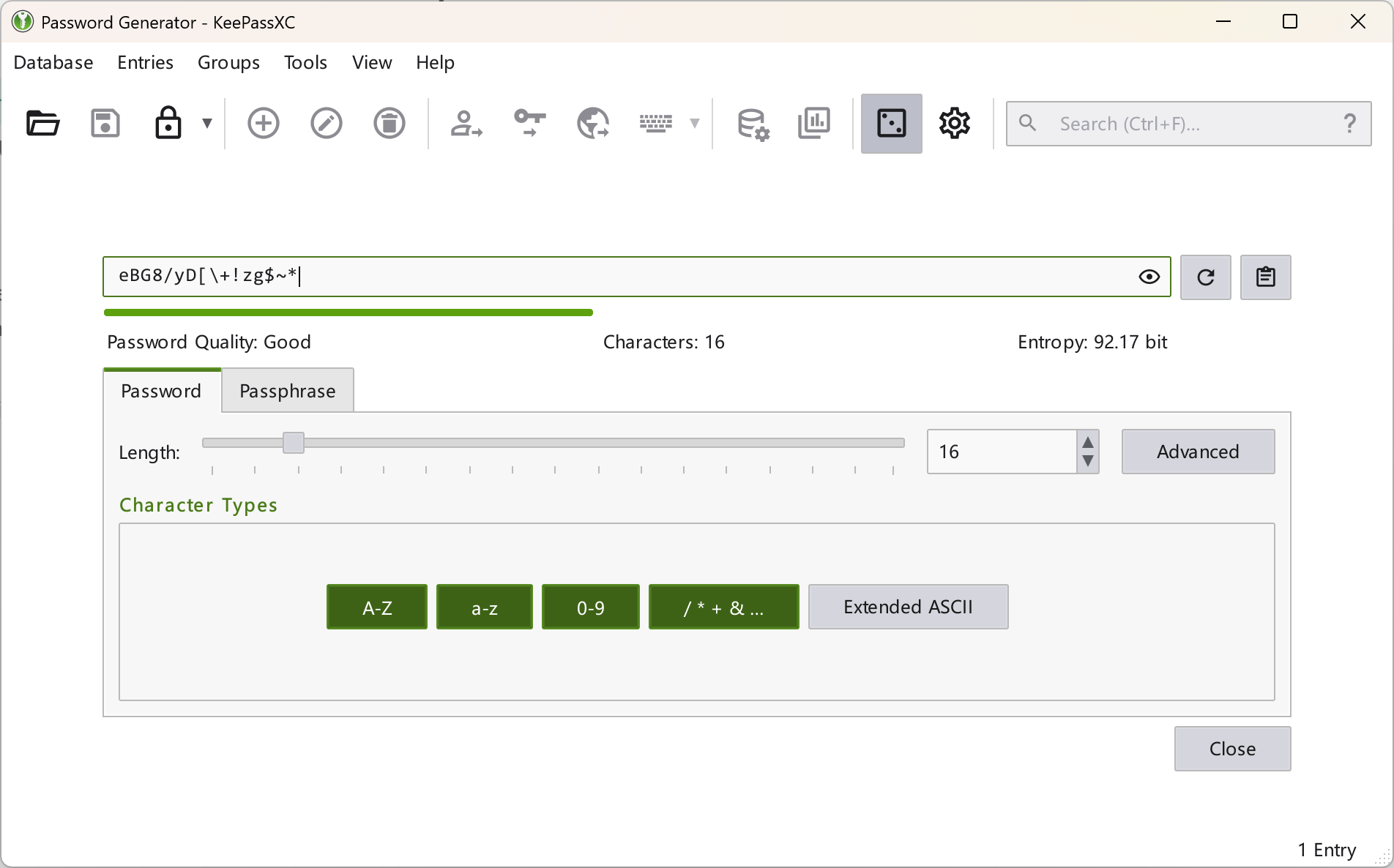Toggle A-Z uppercase characters
The height and width of the screenshot is (868, 1394).
377,607
